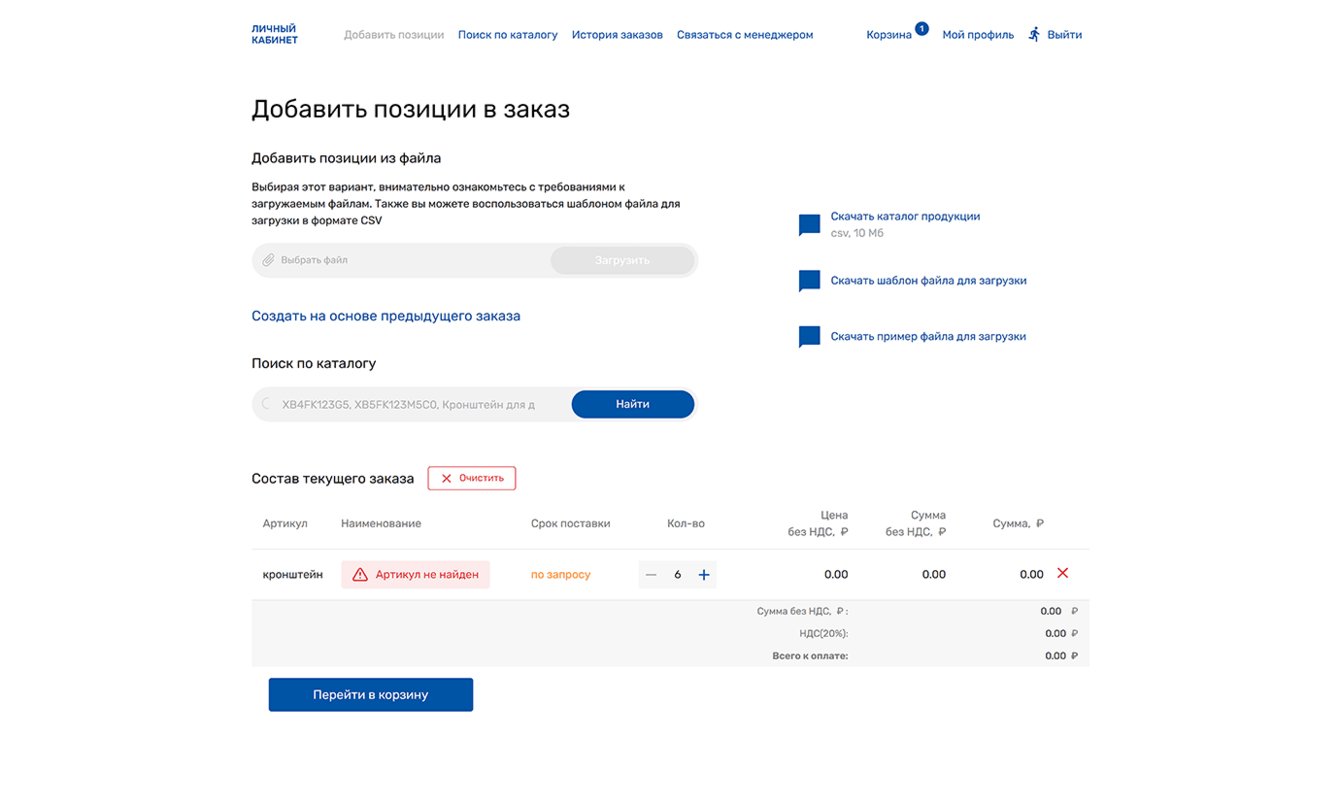Click the paperclip attach file icon

click(268, 260)
